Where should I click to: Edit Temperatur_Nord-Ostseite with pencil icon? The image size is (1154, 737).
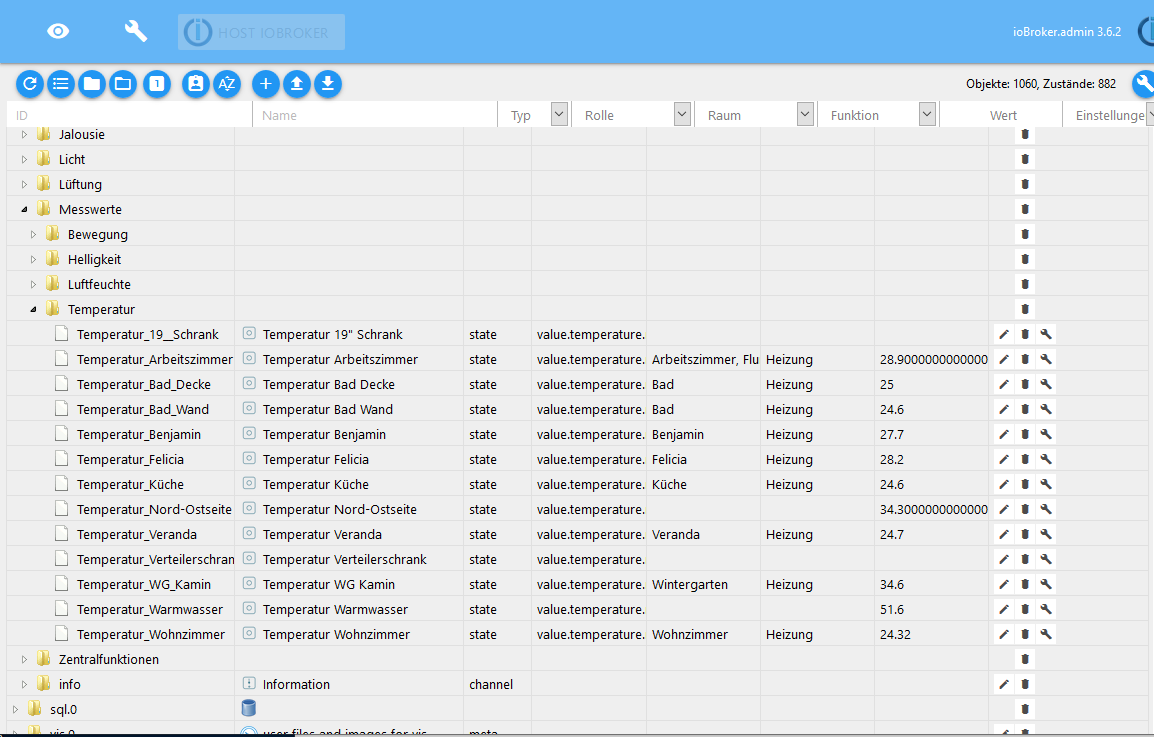[x=1004, y=509]
